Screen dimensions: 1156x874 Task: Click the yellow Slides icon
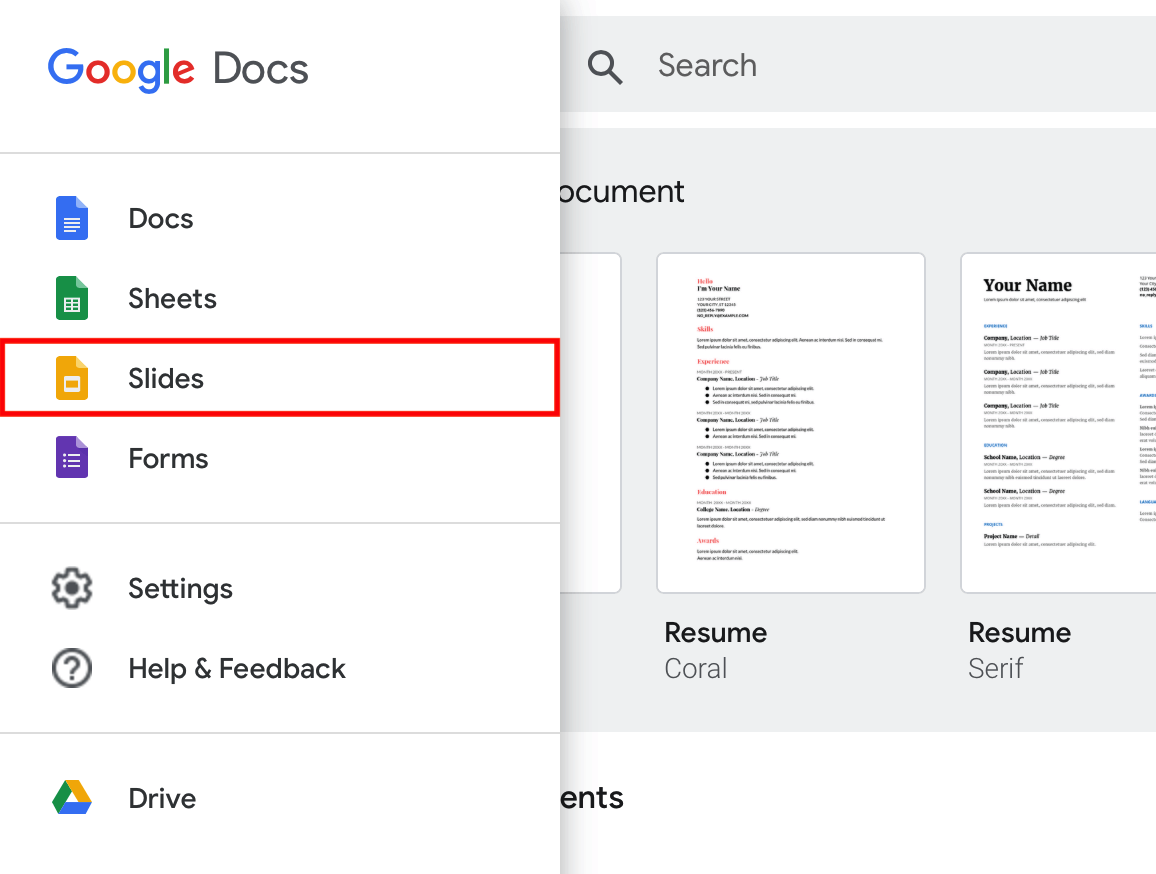(72, 378)
